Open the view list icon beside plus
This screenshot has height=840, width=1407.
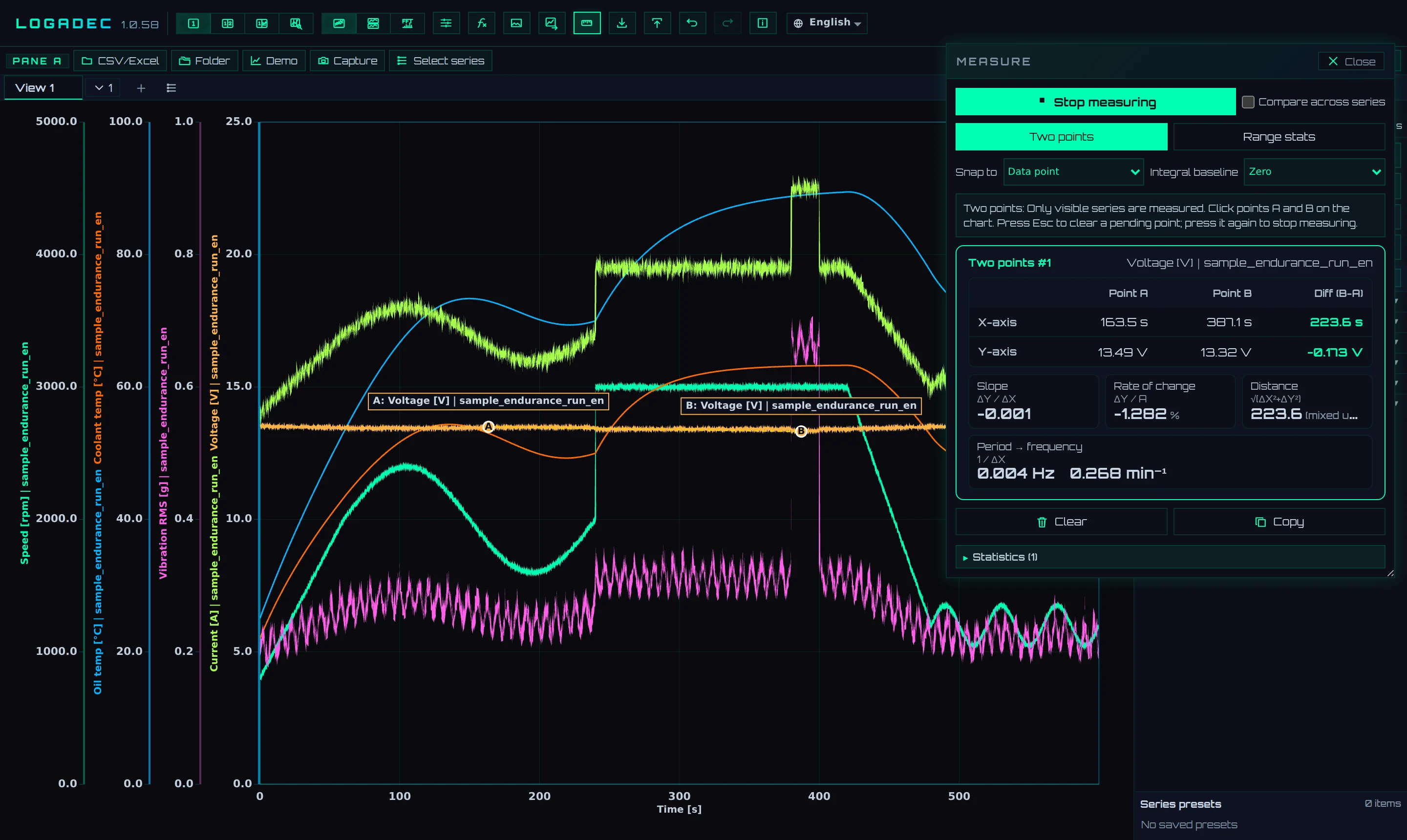coord(171,88)
